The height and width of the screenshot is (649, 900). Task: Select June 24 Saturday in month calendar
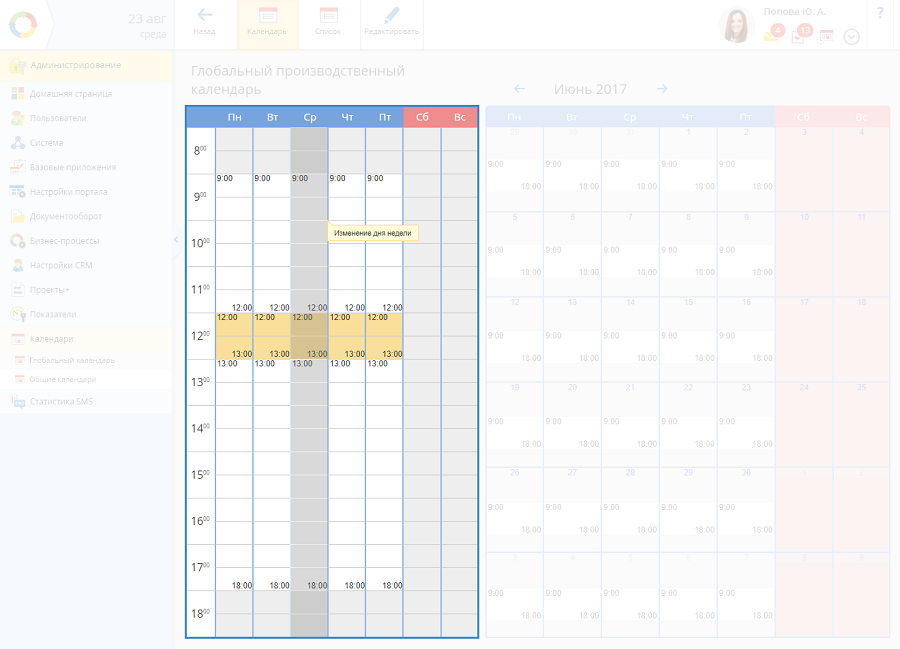click(x=804, y=425)
